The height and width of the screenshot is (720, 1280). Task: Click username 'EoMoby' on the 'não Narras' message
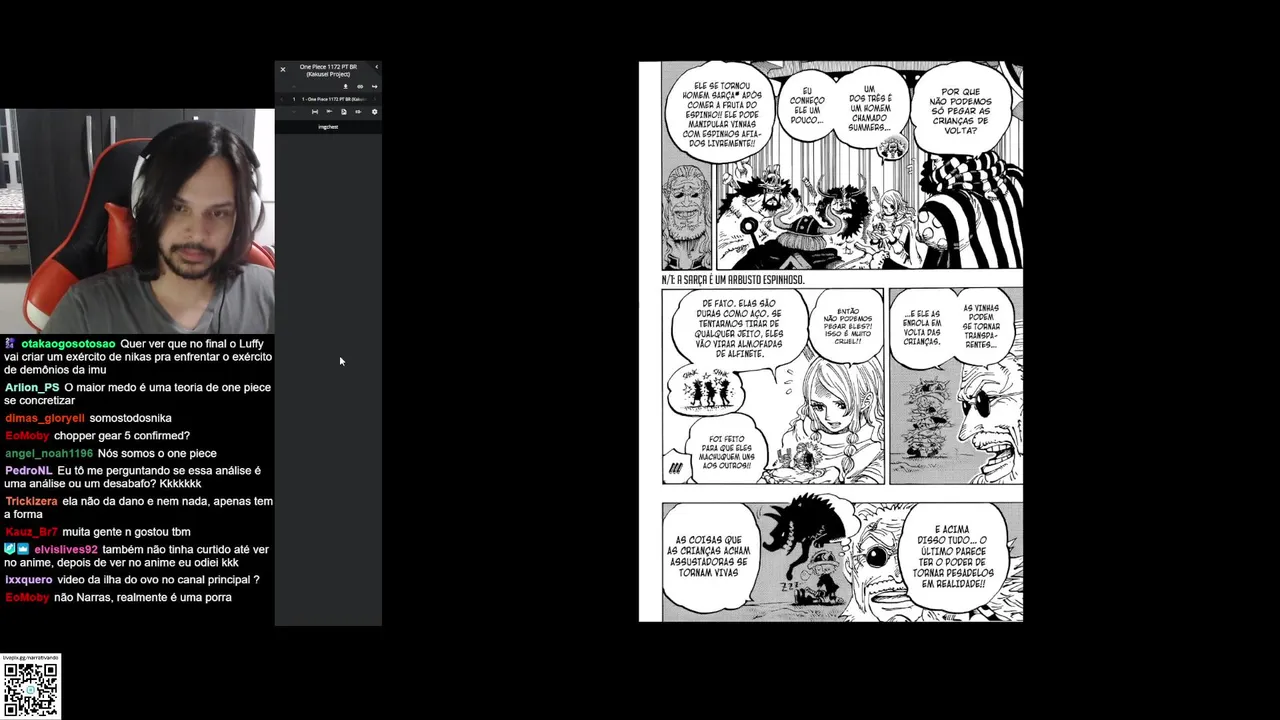(x=27, y=598)
